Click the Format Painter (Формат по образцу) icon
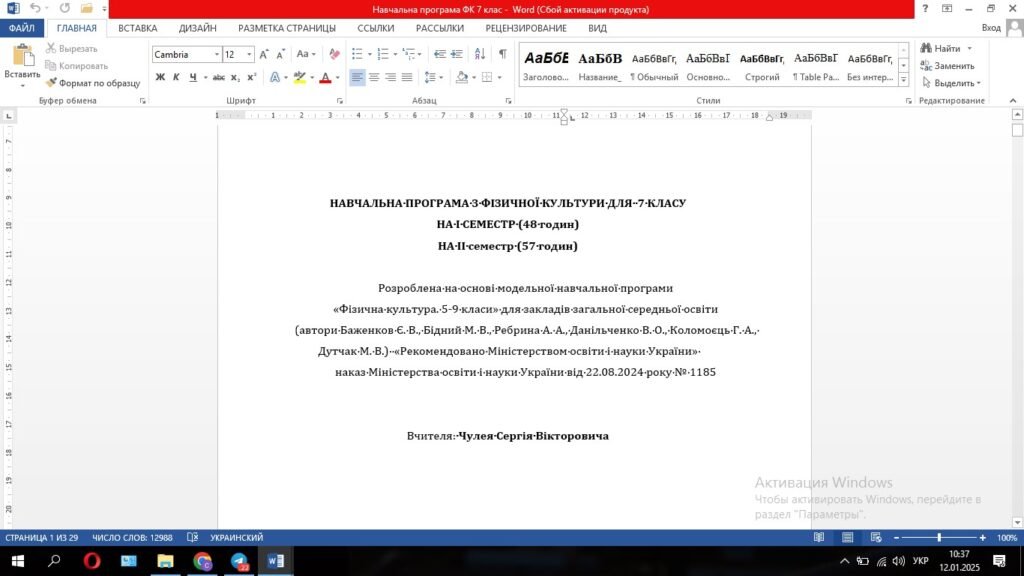This screenshot has height=576, width=1024. tap(52, 83)
